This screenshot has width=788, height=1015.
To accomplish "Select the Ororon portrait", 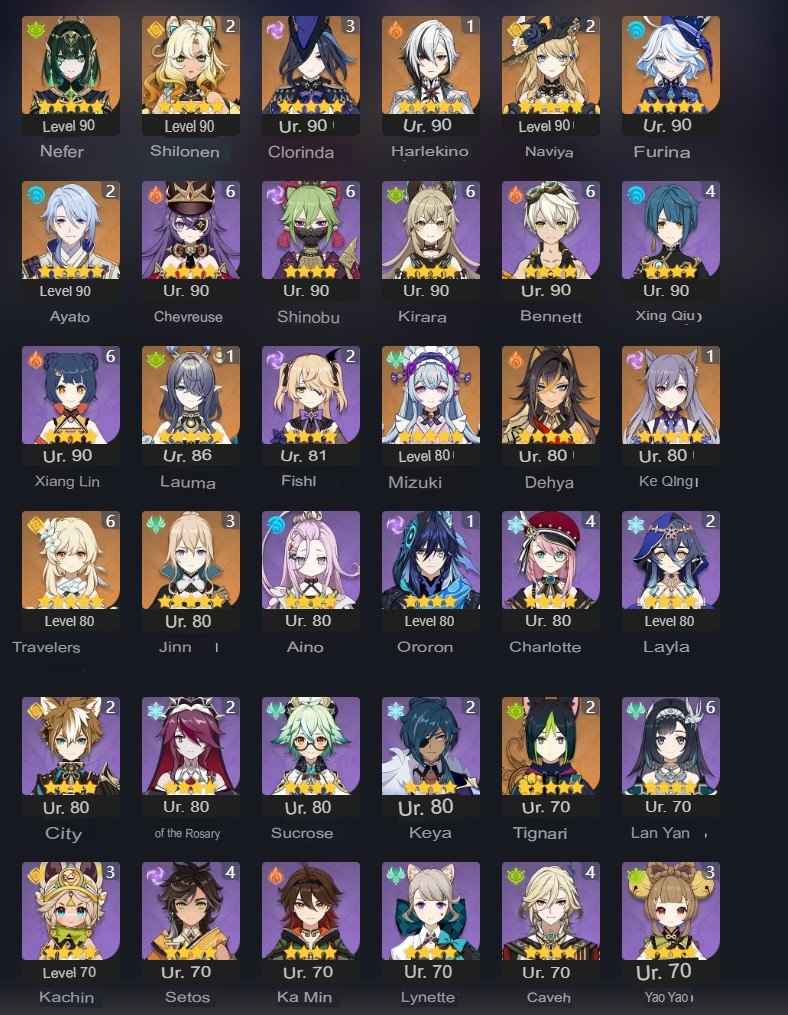I will coord(431,560).
